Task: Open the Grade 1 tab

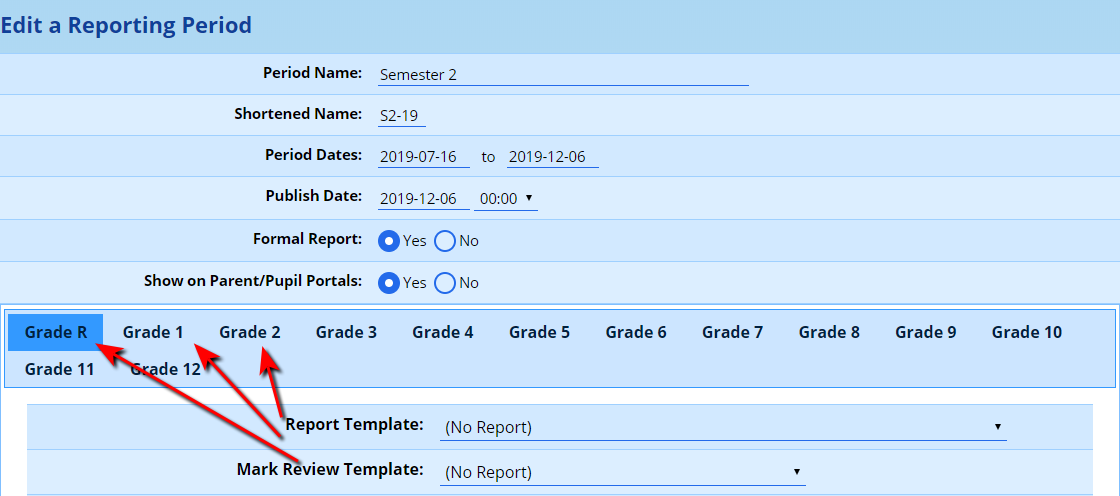Action: (153, 332)
